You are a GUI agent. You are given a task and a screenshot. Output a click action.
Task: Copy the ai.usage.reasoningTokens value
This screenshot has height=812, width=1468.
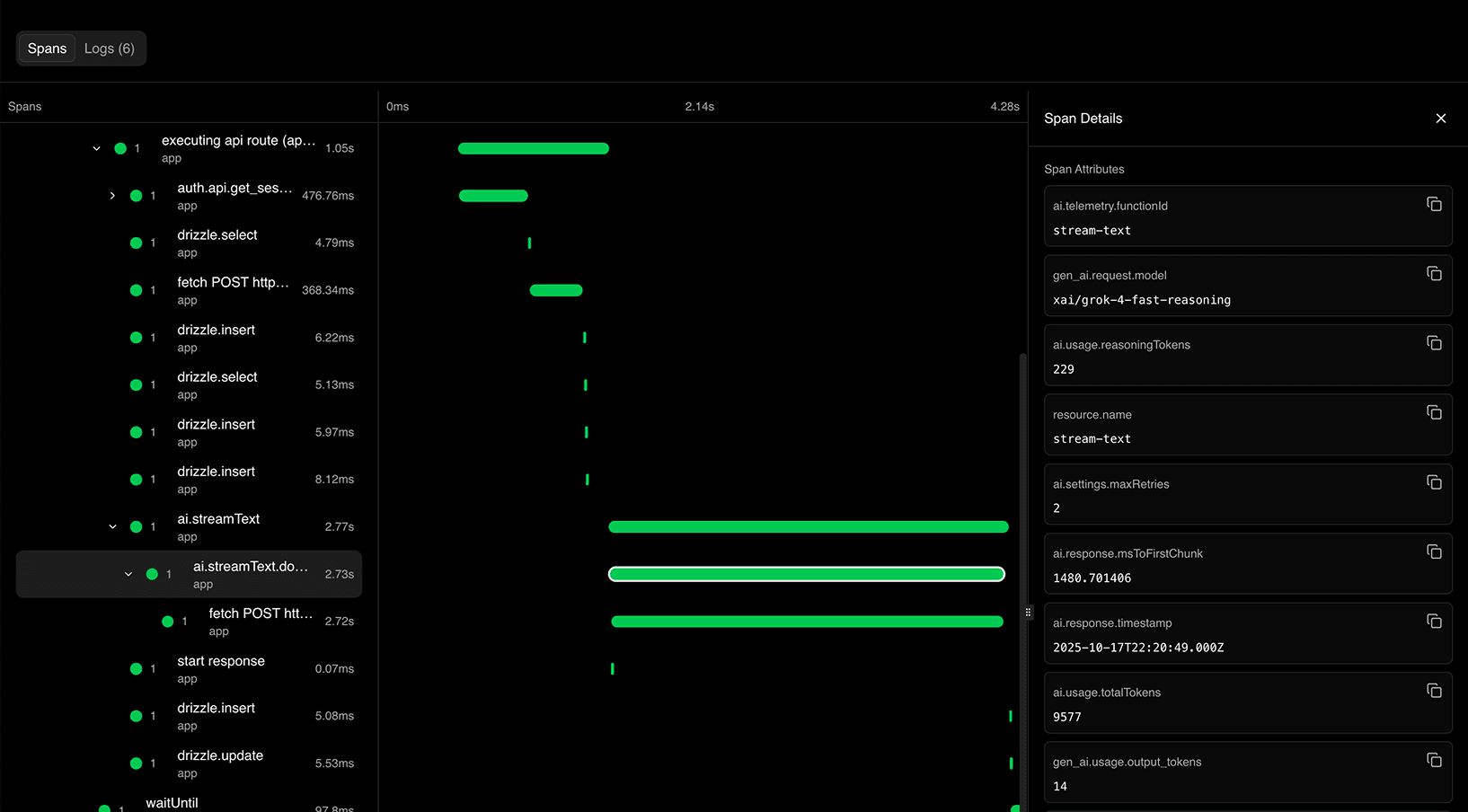tap(1434, 342)
